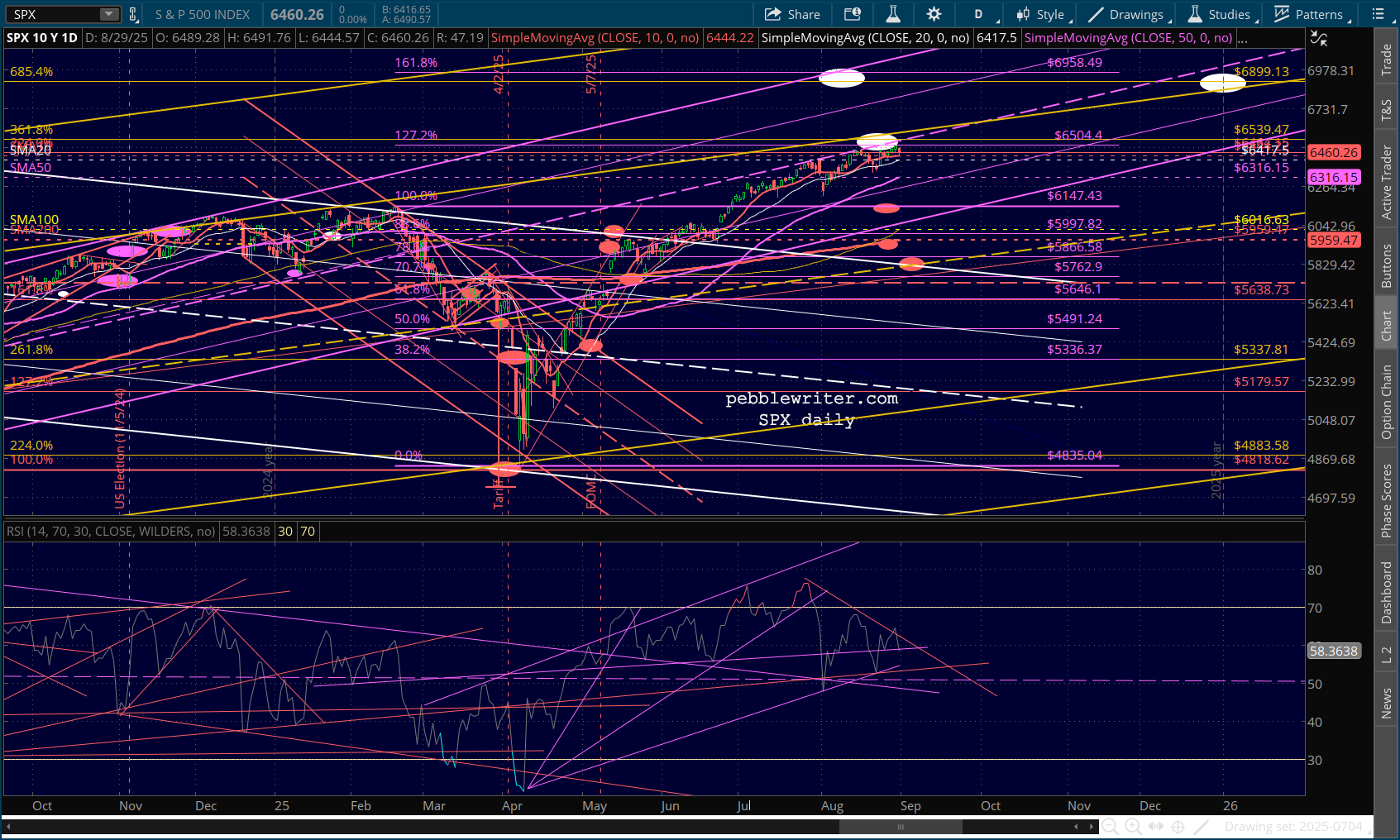The image size is (1400, 840).
Task: Open the Drawings menu
Action: tap(1126, 14)
